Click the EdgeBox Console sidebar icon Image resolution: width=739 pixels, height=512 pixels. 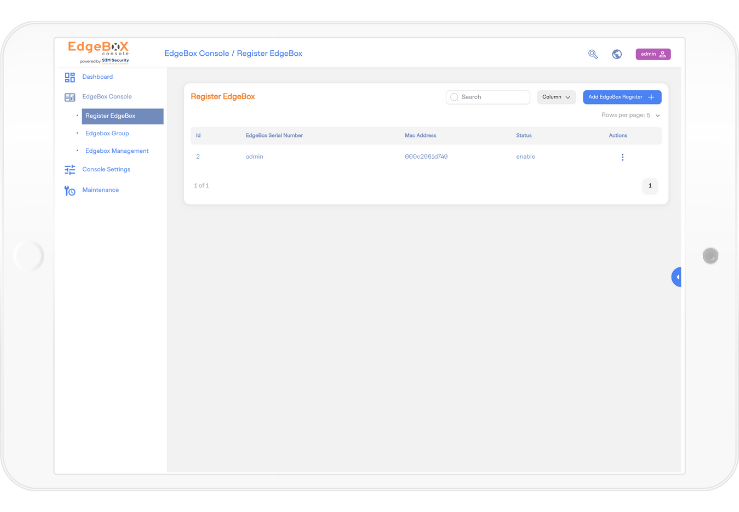click(x=70, y=97)
